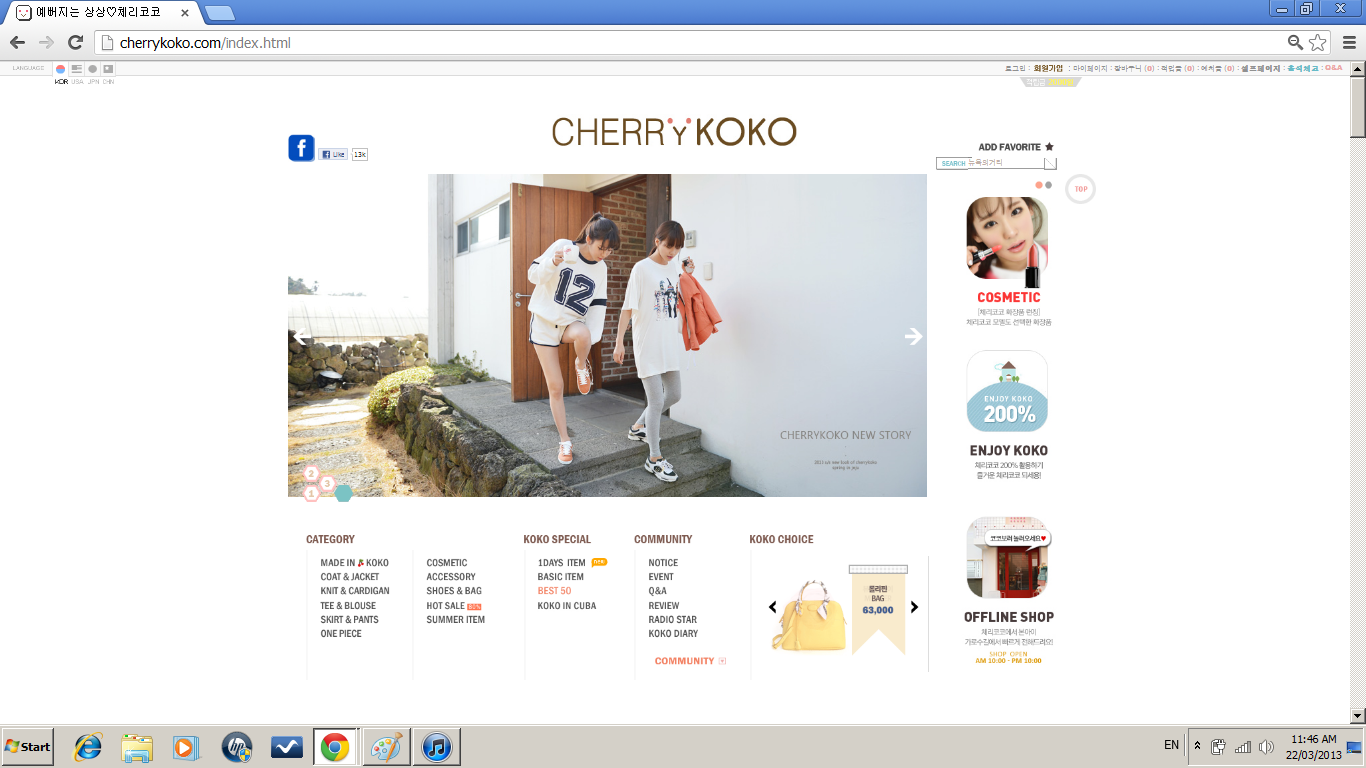Viewport: 1366px width, 768px height.
Task: Activate slide 3 carousel dot
Action: [x=328, y=483]
